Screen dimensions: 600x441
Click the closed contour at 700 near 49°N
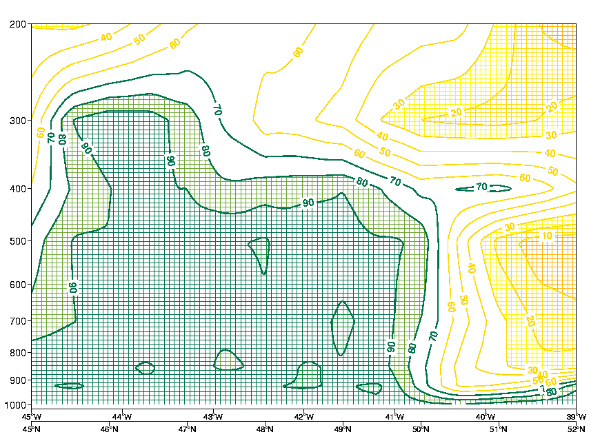[342, 327]
